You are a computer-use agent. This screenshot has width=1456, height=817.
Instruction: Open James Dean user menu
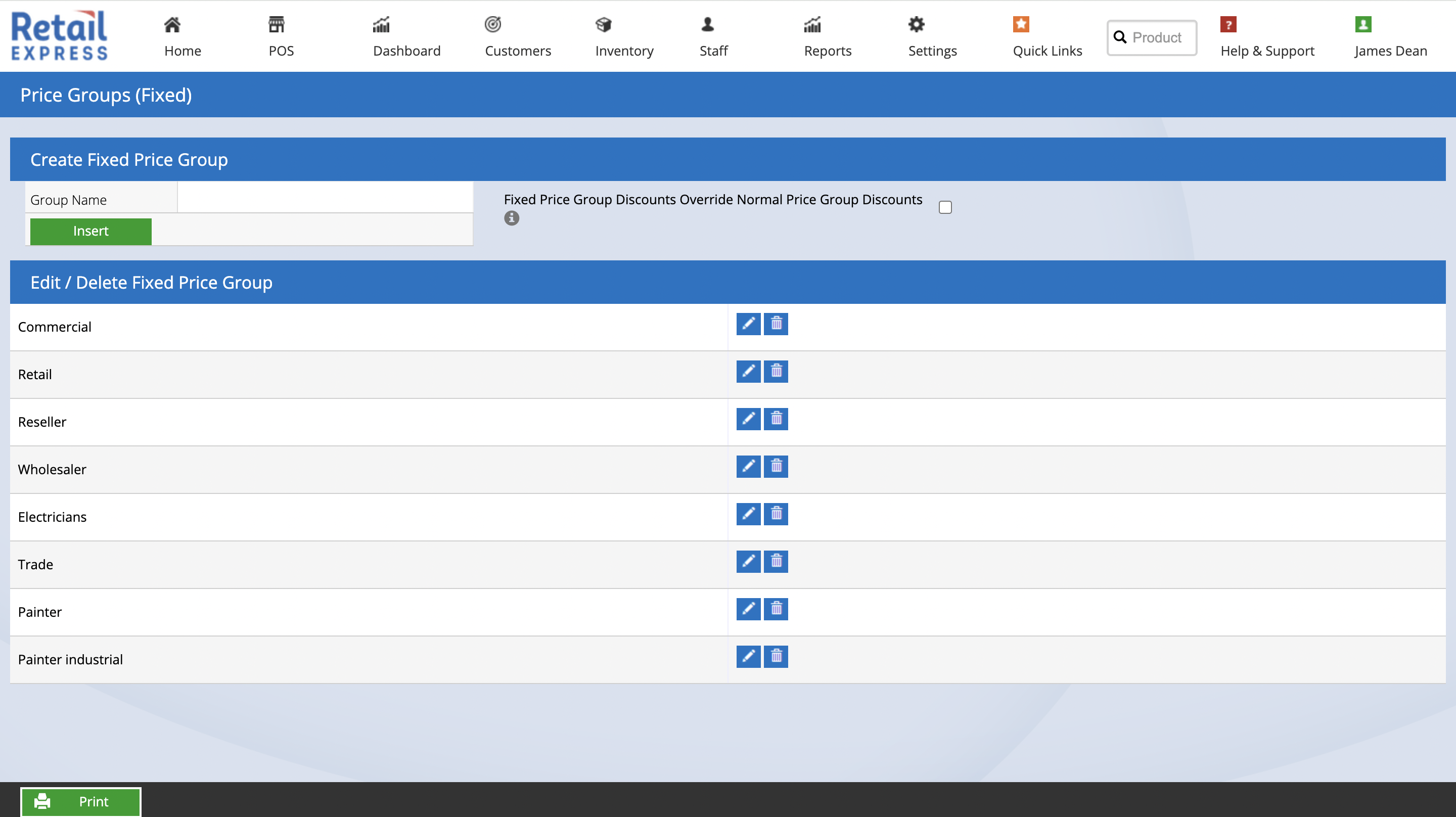click(1390, 37)
